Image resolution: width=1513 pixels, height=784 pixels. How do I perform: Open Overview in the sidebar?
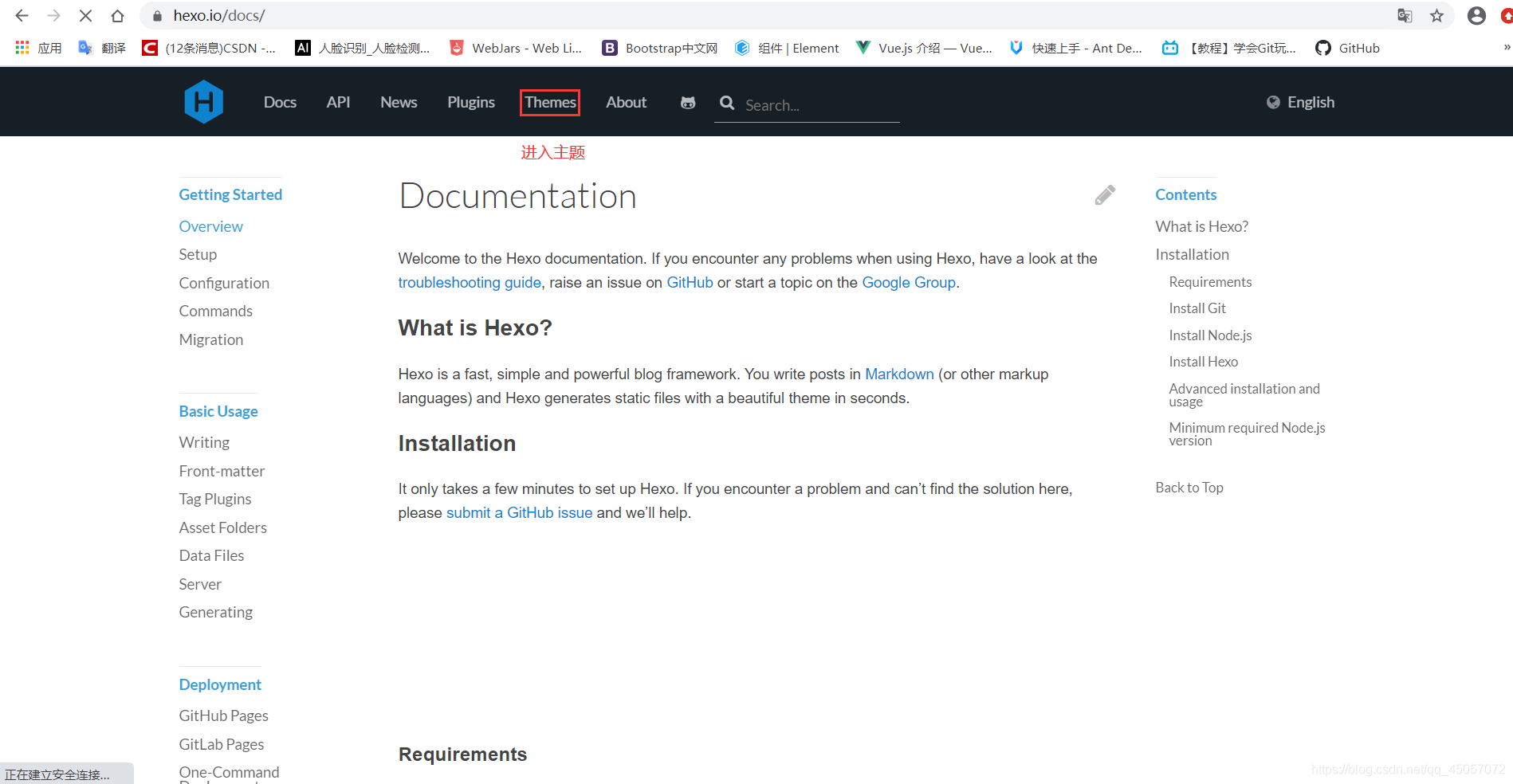pyautogui.click(x=210, y=226)
